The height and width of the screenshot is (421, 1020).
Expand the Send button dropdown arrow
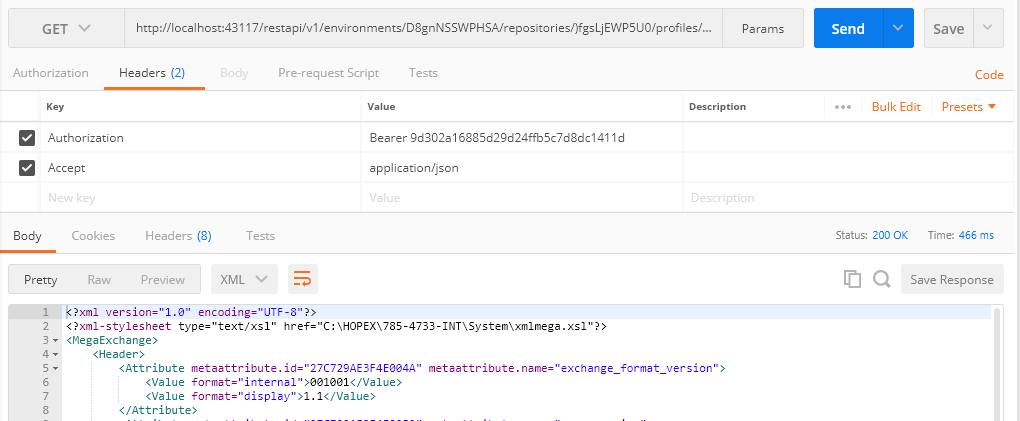898,29
